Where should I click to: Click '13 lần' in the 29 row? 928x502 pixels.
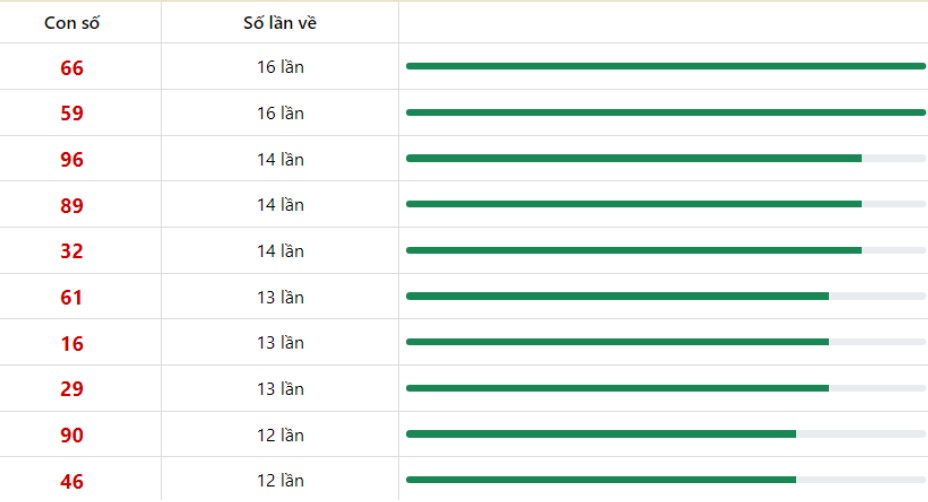pyautogui.click(x=280, y=388)
